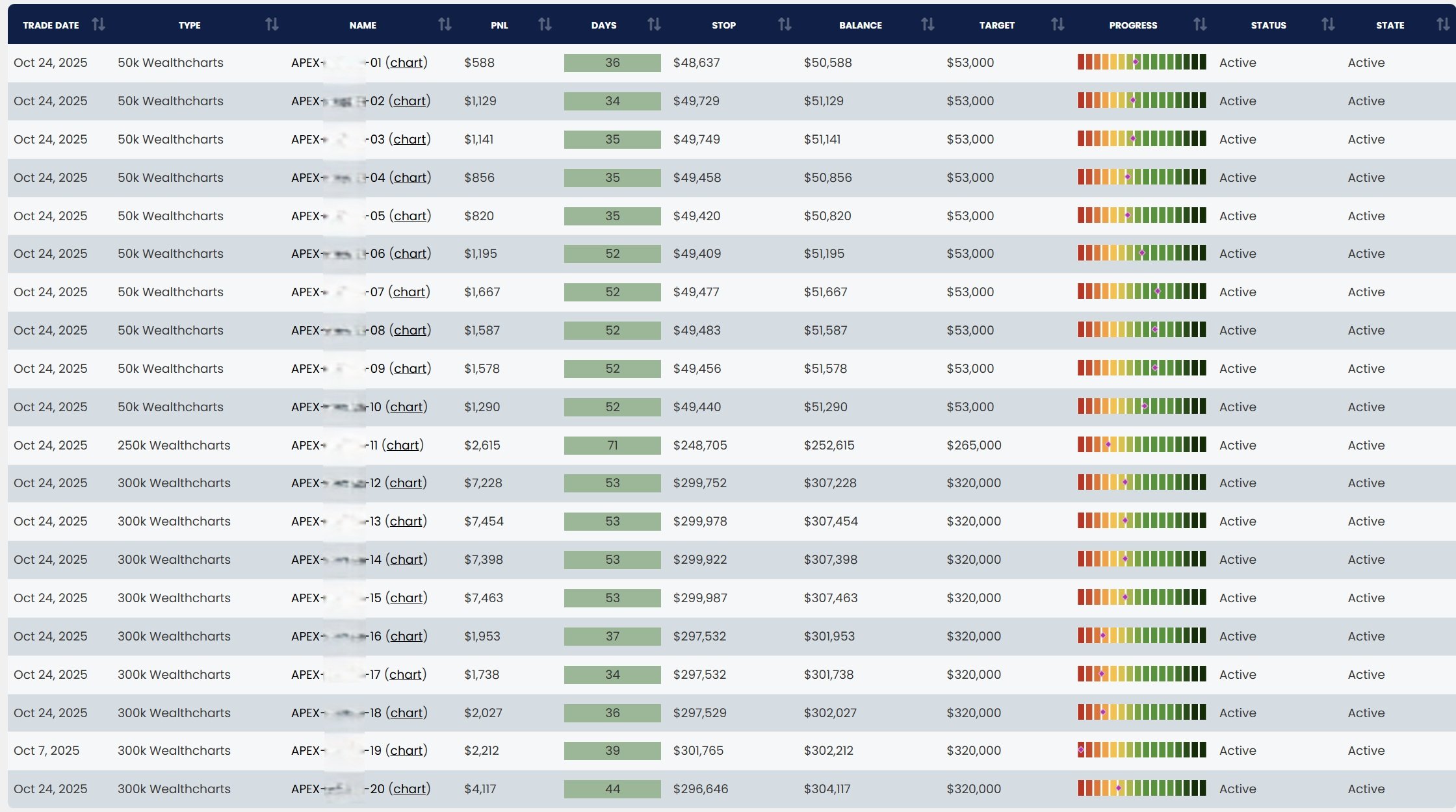The image size is (1456, 812).
Task: Click the TRADE DATE header label
Action: [51, 25]
